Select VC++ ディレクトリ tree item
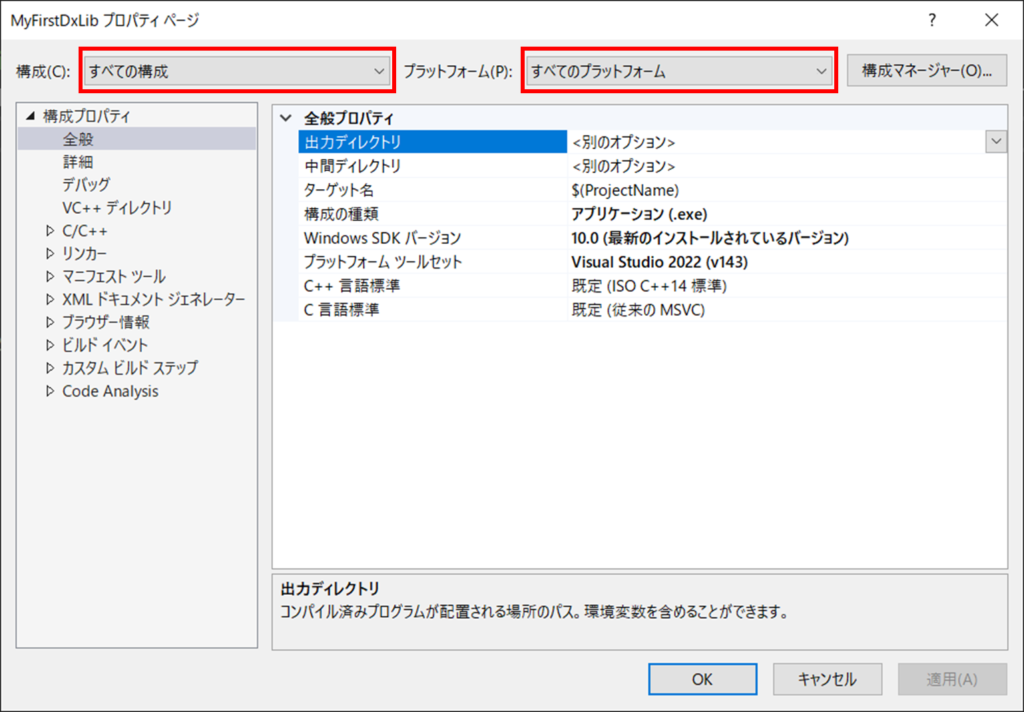The width and height of the screenshot is (1024, 712). (117, 208)
